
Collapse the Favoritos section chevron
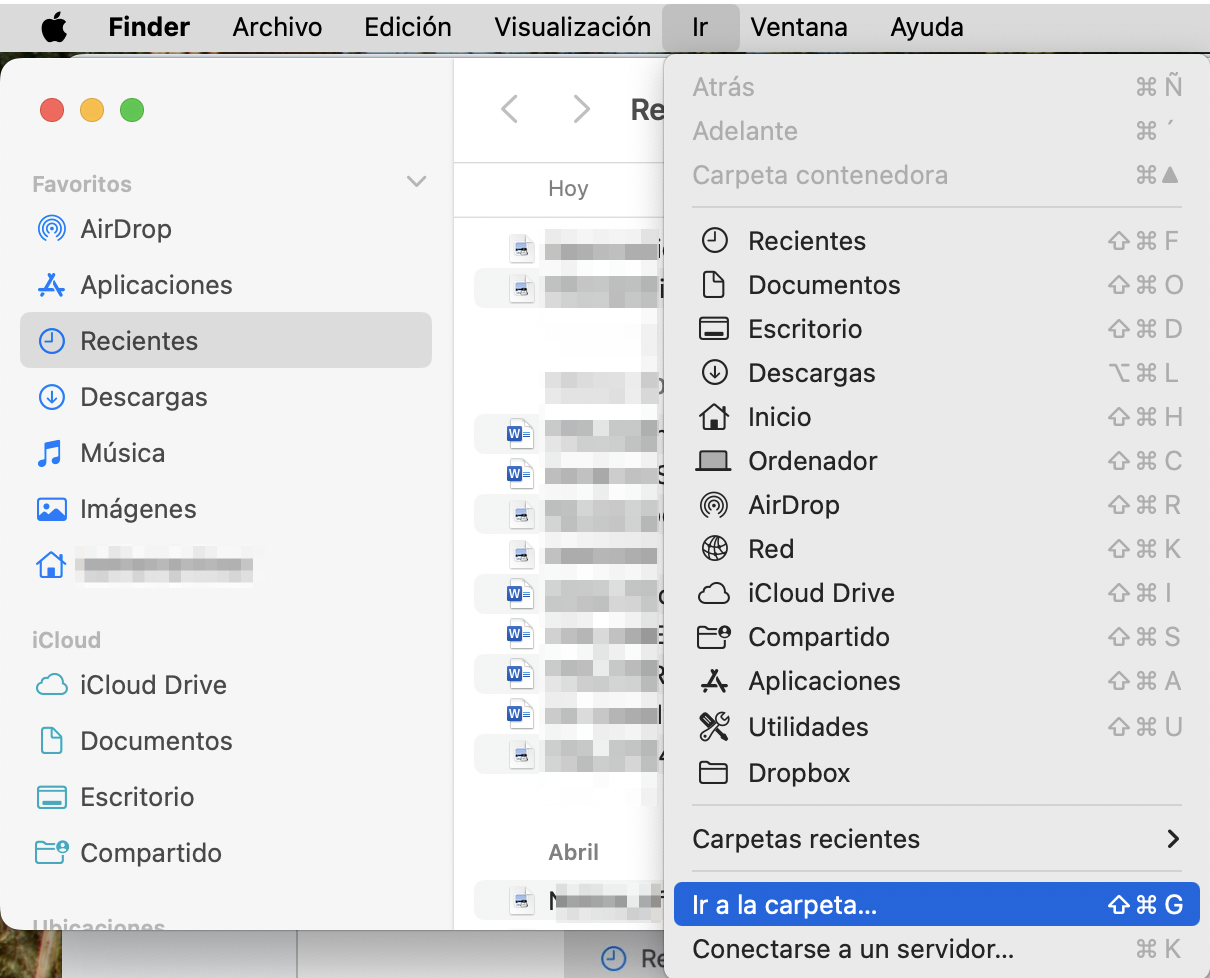416,182
